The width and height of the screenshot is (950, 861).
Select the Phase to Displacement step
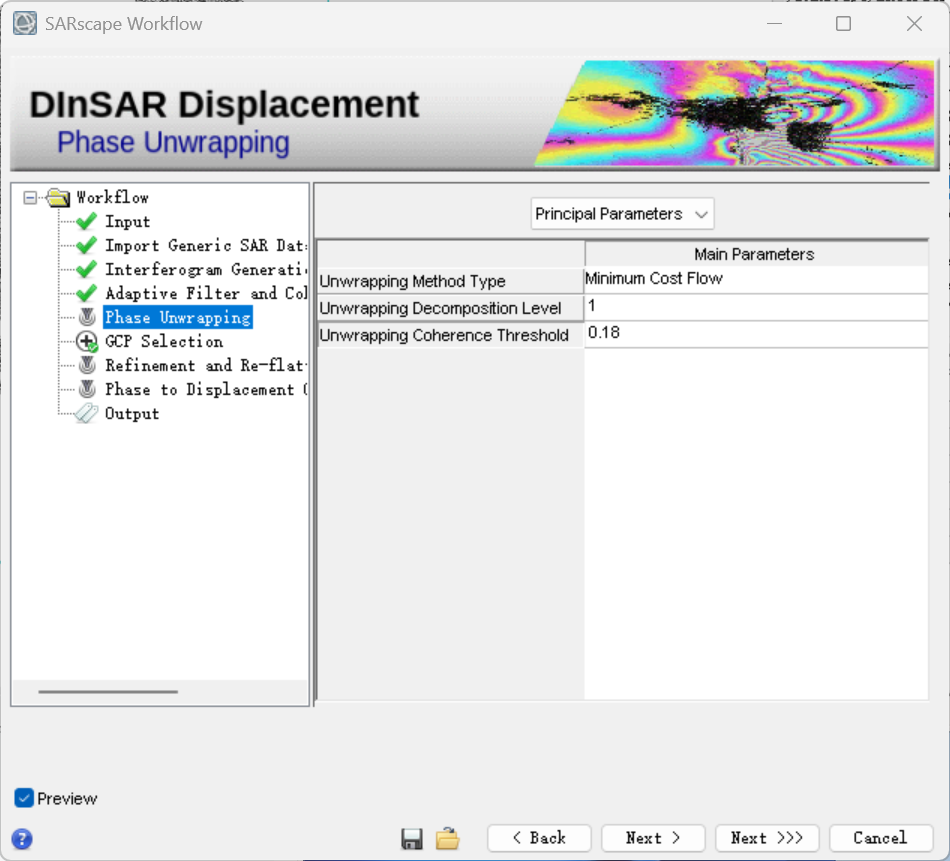pyautogui.click(x=206, y=389)
